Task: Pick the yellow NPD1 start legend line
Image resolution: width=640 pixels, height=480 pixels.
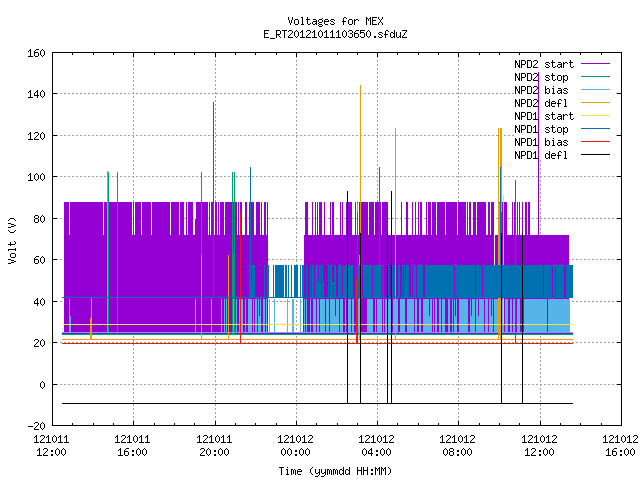Action: coord(595,116)
